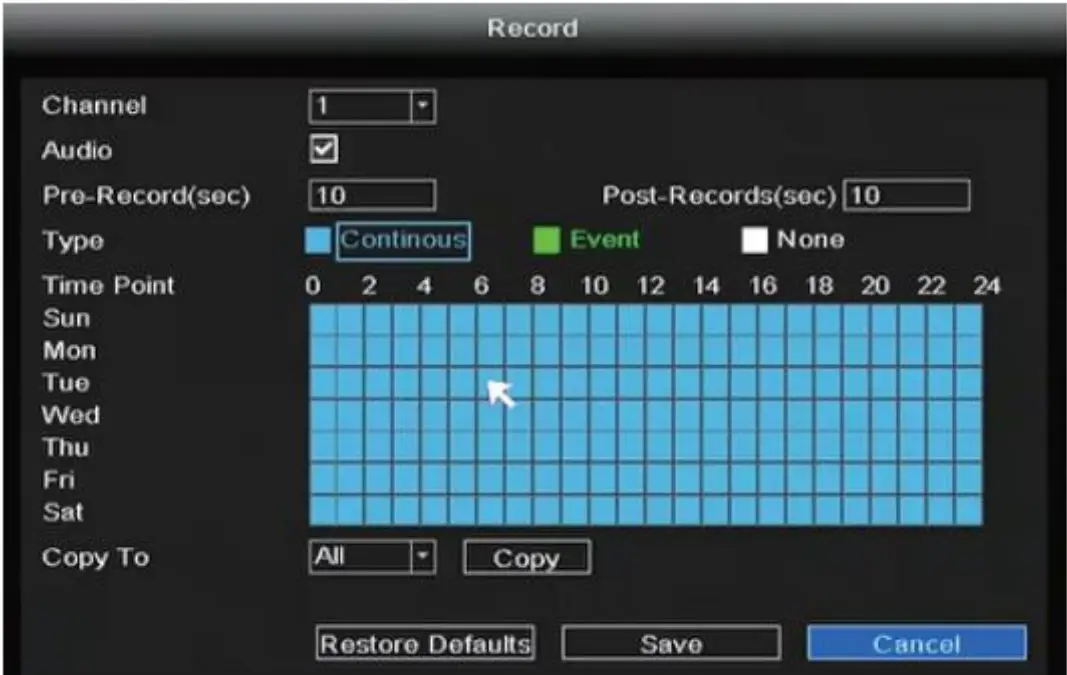
Task: Save the record schedule
Action: point(671,644)
